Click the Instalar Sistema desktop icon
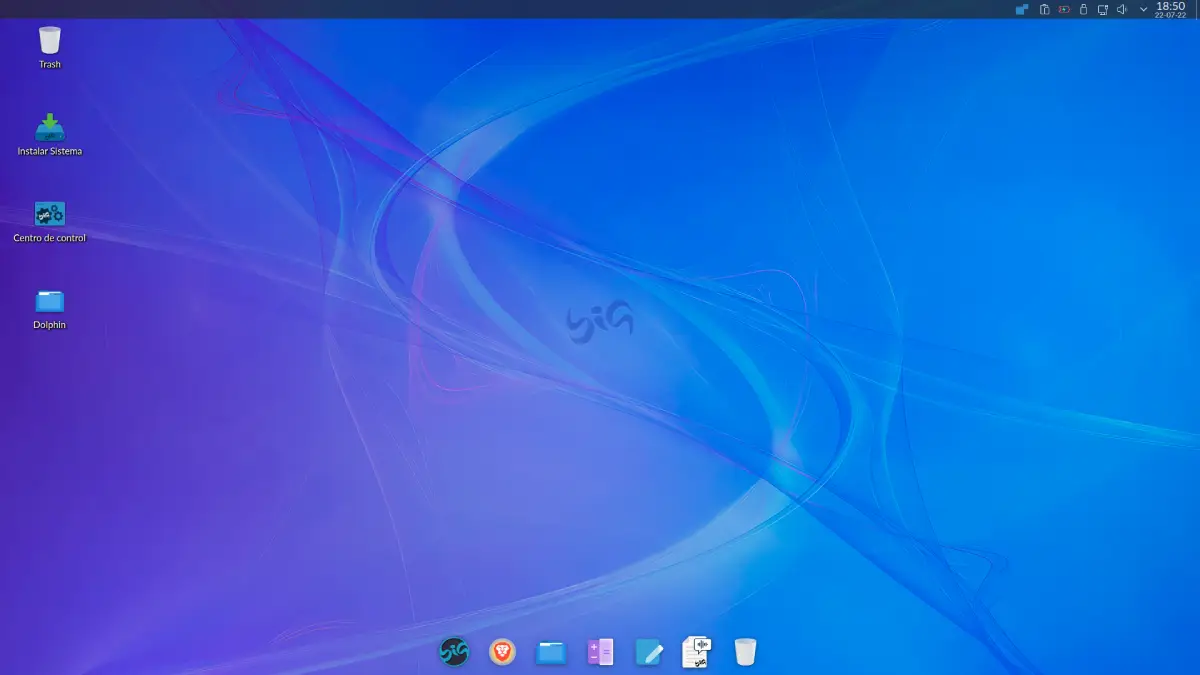Screen dimensions: 1200x675 49,130
